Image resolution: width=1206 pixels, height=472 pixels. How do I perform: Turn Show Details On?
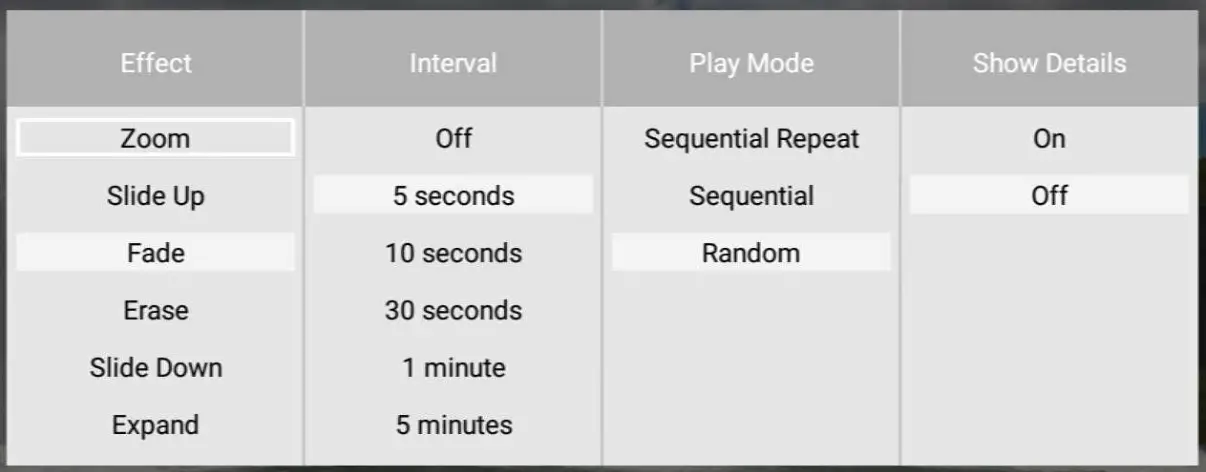coord(1049,138)
